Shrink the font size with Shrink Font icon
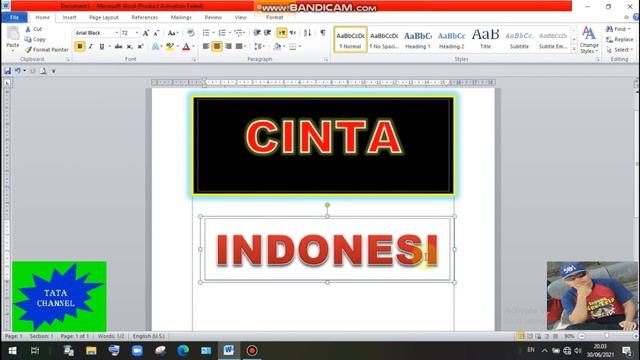Viewport: 640px width, 360px height. [156, 33]
